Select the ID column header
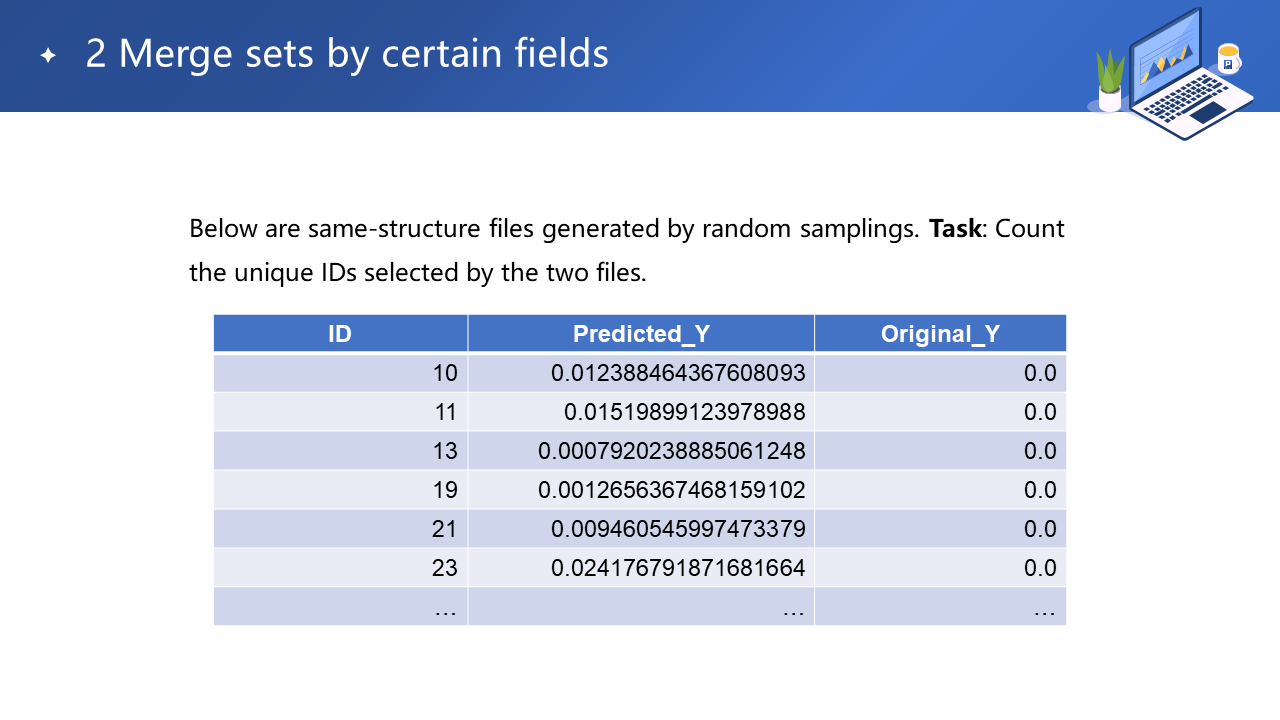1280x720 pixels. click(x=340, y=334)
